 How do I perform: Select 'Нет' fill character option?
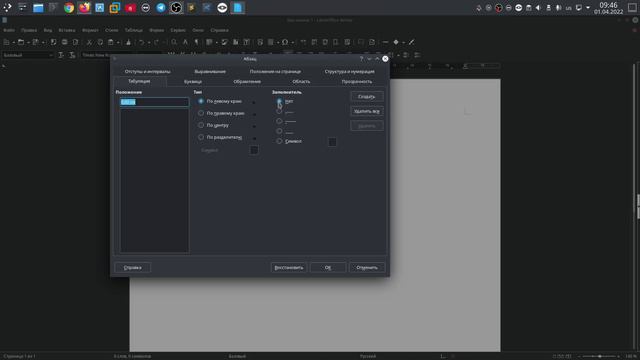point(286,101)
